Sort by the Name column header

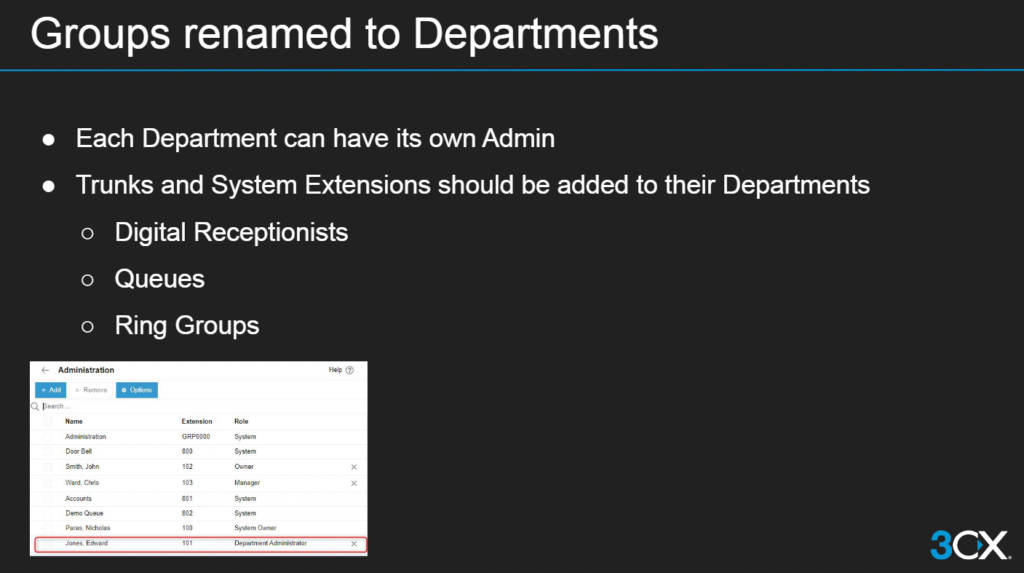[x=72, y=422]
